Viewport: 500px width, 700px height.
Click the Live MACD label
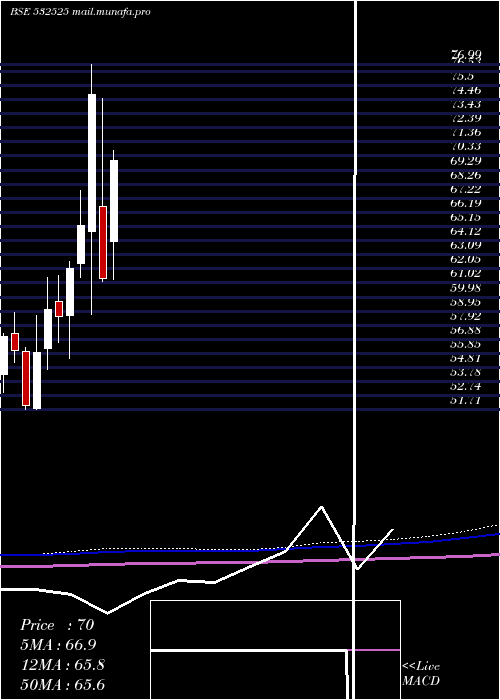tap(421, 673)
